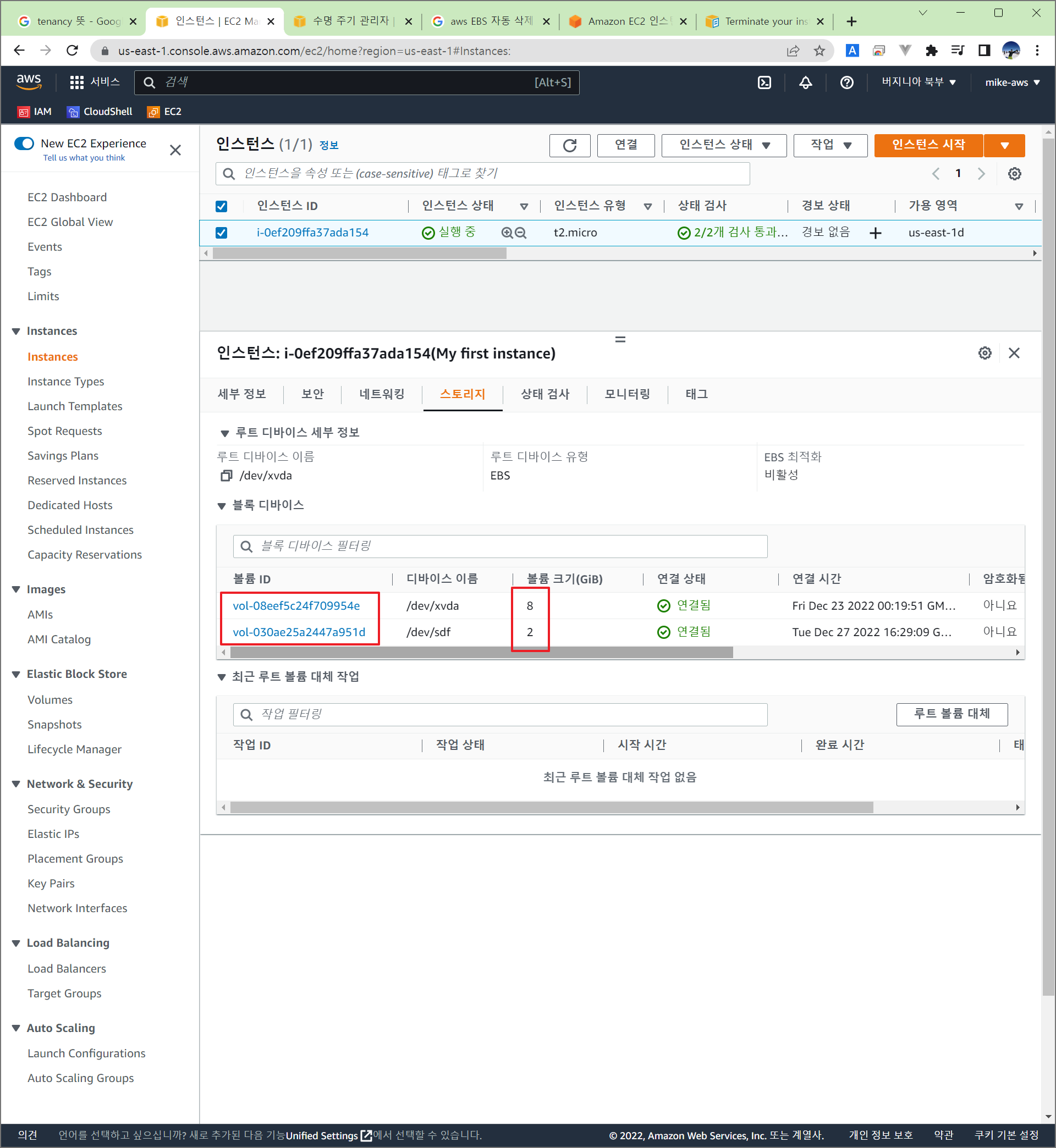Sort by the availability zone column arrow
1056x1148 pixels.
1018,206
